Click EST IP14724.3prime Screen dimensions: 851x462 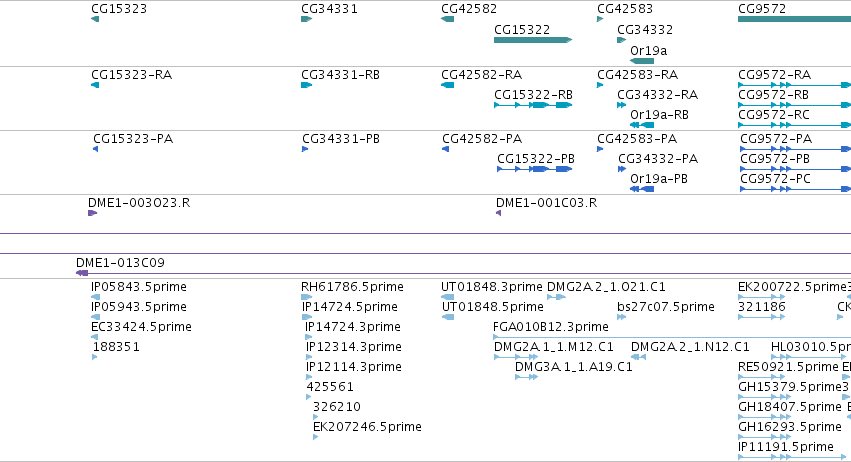point(352,327)
